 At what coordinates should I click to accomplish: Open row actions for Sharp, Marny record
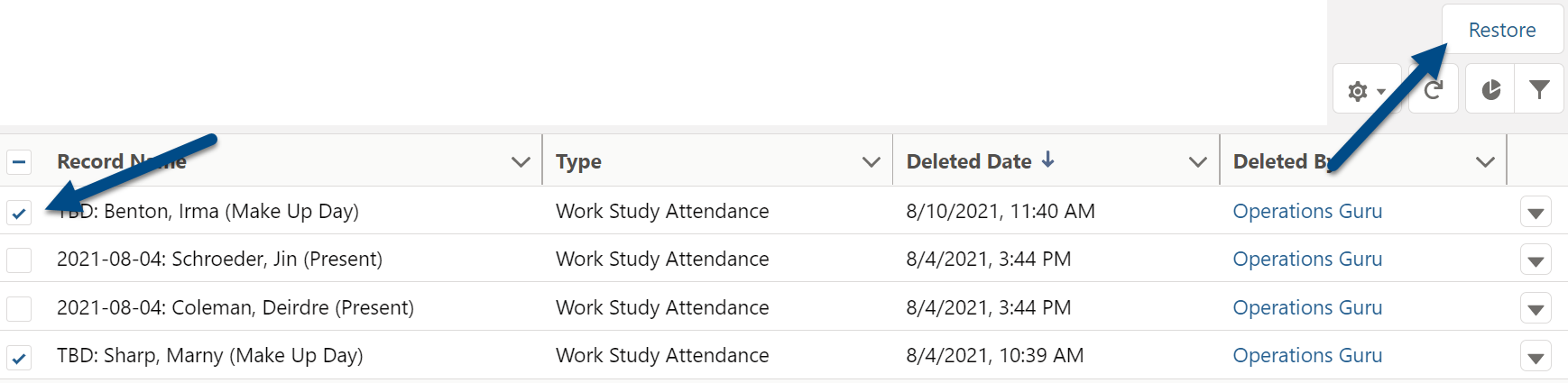click(x=1536, y=356)
